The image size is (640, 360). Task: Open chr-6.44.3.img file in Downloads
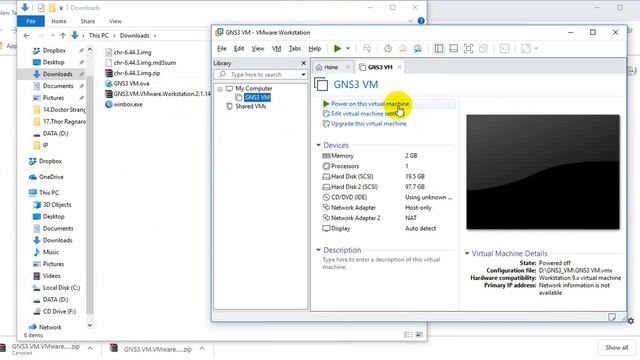[x=132, y=52]
